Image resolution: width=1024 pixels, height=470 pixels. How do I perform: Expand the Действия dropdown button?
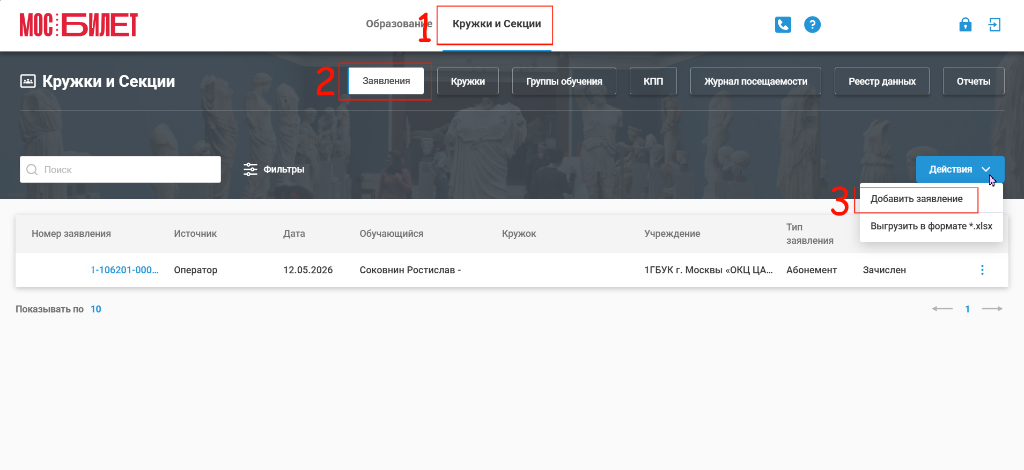[960, 169]
